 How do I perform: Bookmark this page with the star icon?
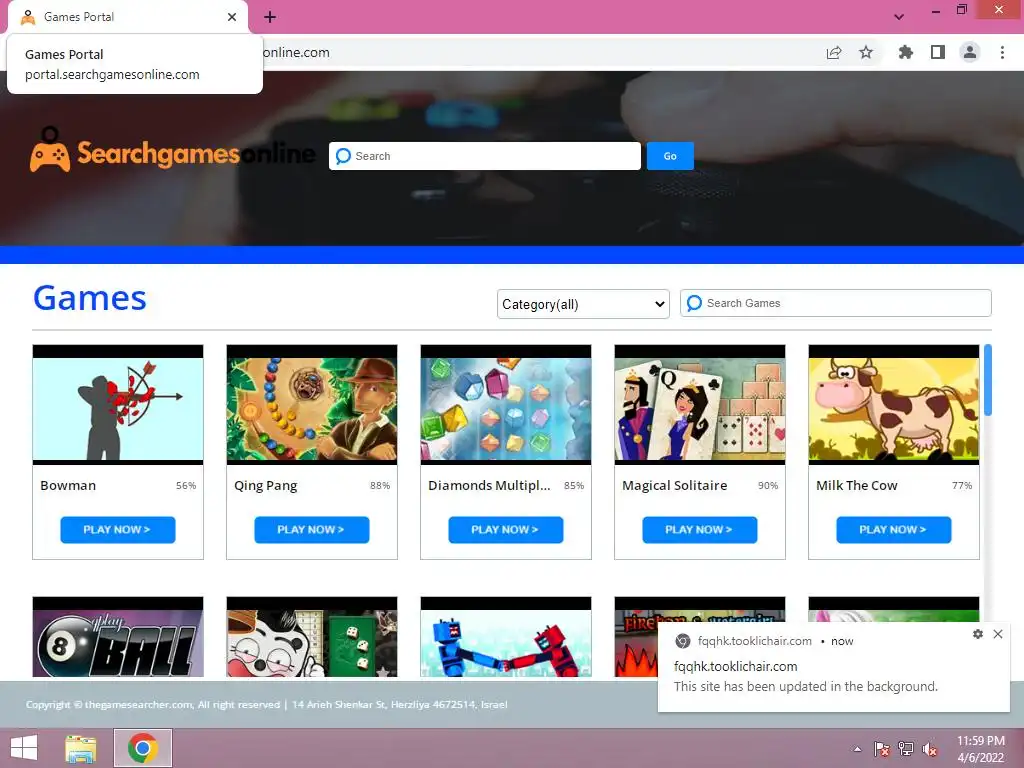coord(866,53)
